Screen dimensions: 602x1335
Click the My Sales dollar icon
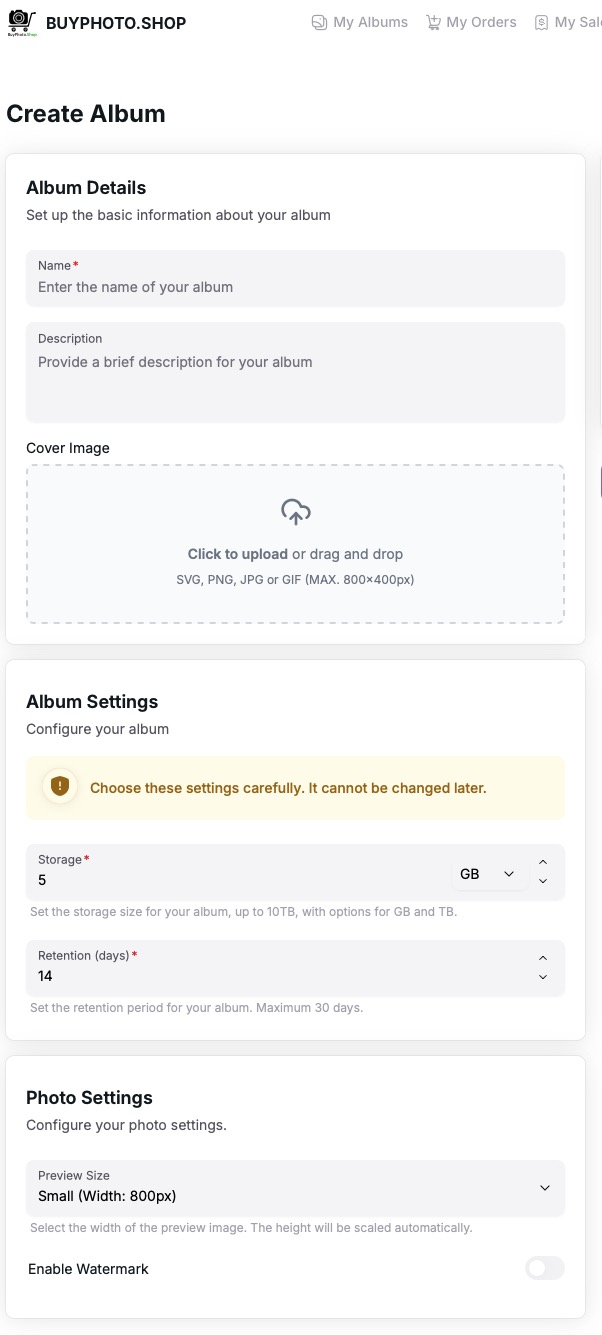(541, 22)
